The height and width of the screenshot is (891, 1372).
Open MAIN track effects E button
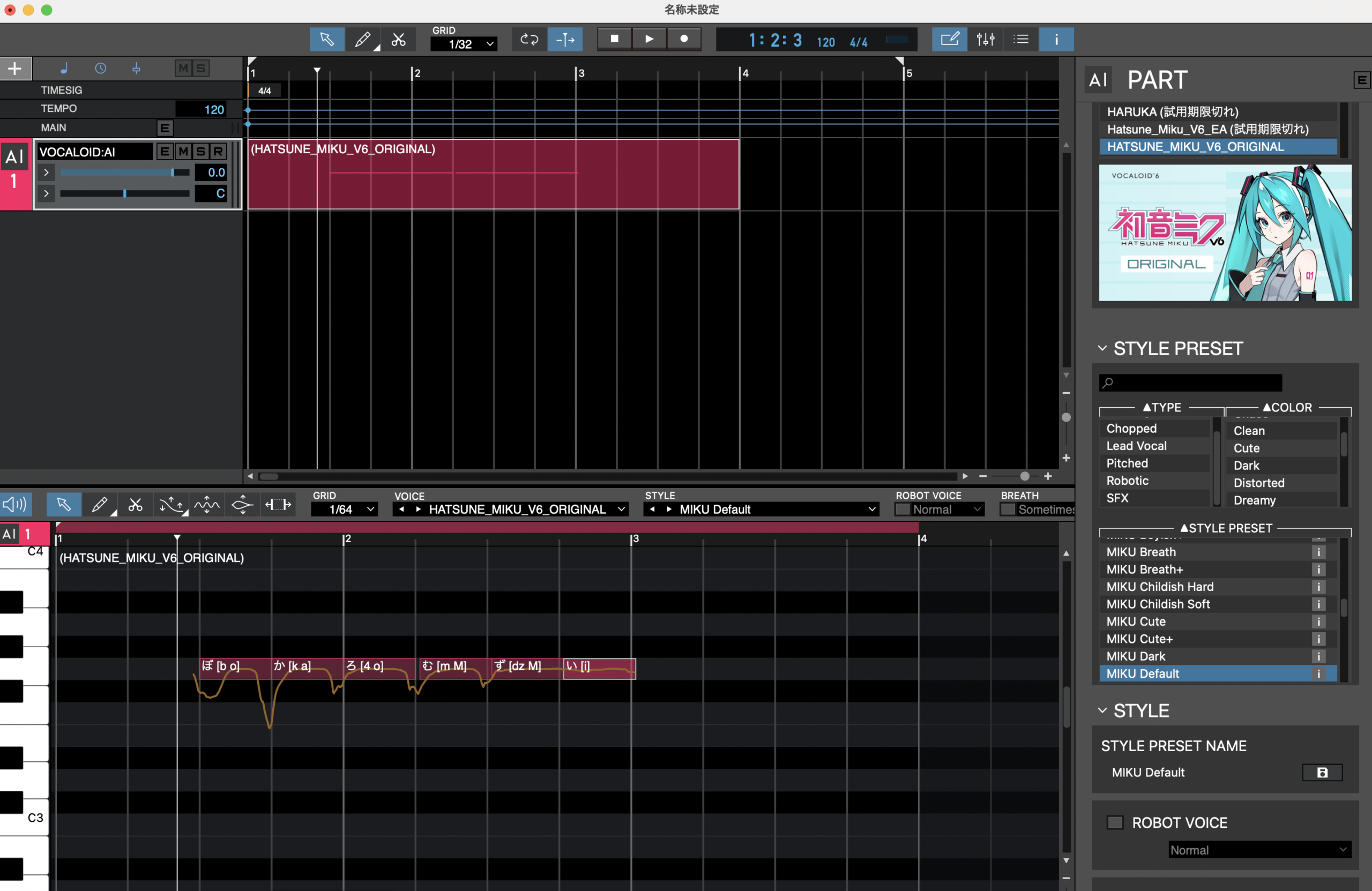pos(165,128)
